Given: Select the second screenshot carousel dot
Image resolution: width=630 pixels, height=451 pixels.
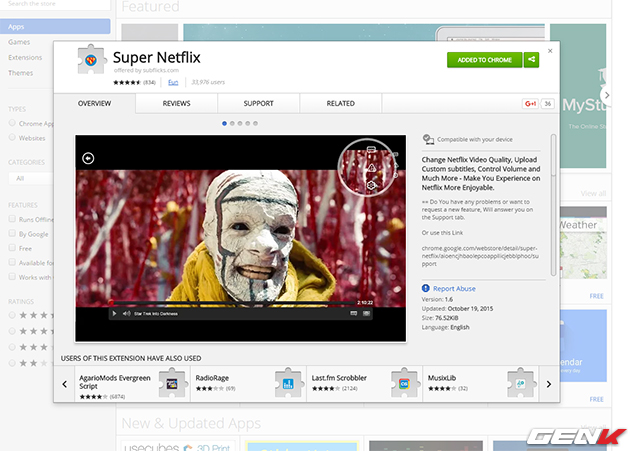Looking at the screenshot, I should point(232,123).
